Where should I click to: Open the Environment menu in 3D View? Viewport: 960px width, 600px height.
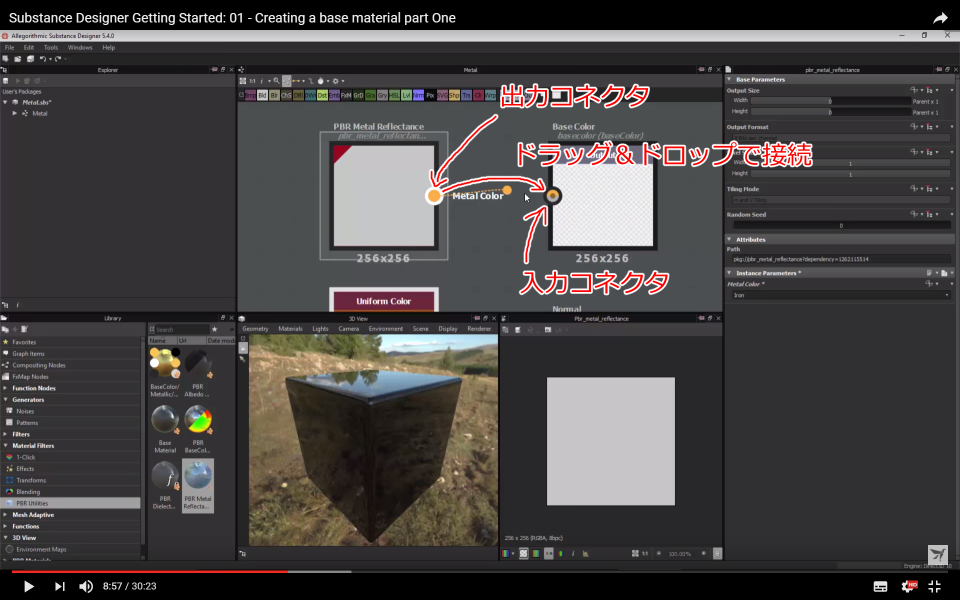386,329
